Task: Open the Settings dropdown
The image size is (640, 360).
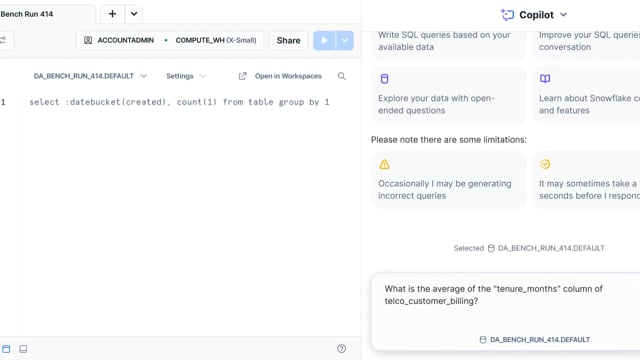Action: (x=186, y=76)
